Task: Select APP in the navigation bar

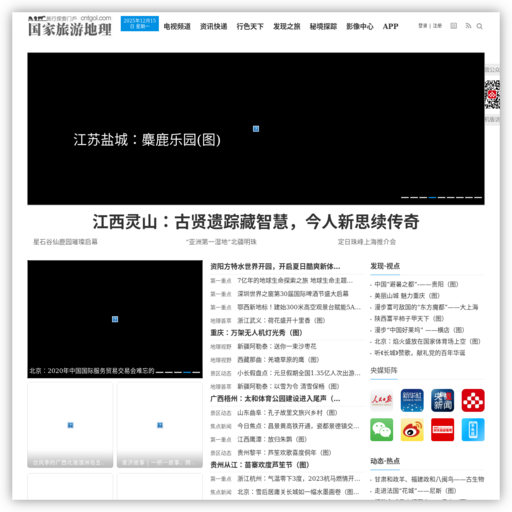Action: click(x=390, y=26)
